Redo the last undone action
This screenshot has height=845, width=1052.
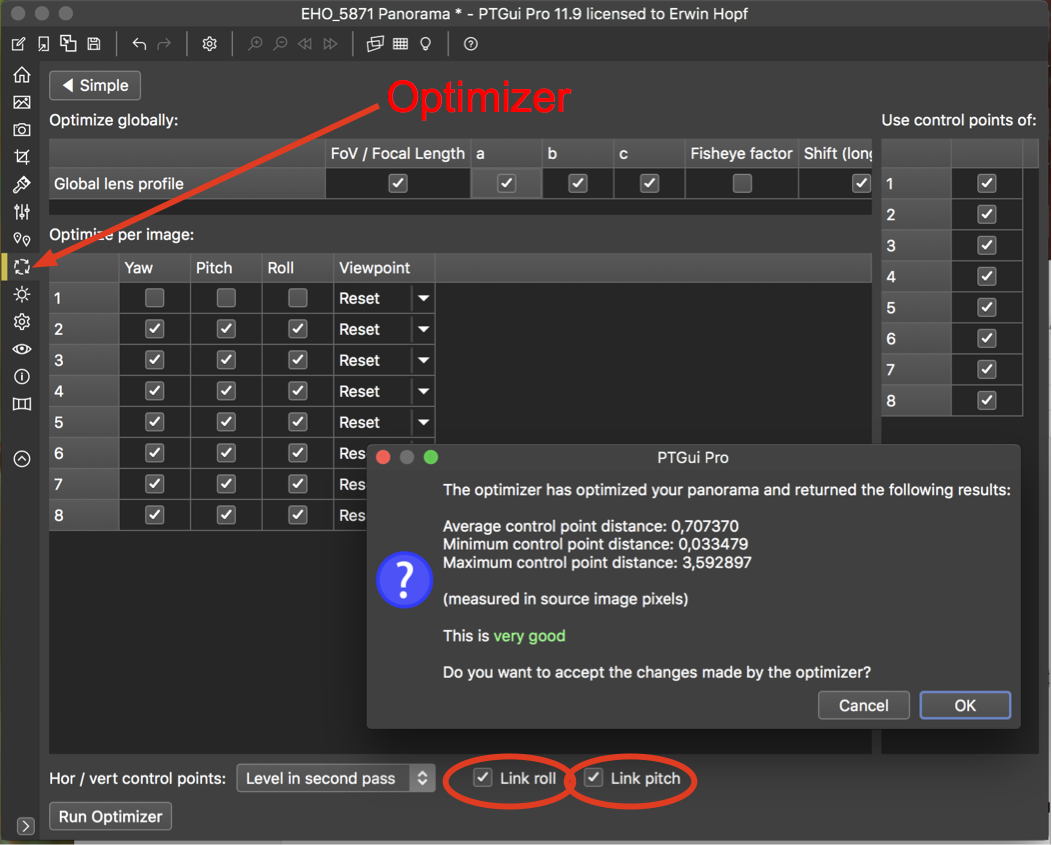164,44
